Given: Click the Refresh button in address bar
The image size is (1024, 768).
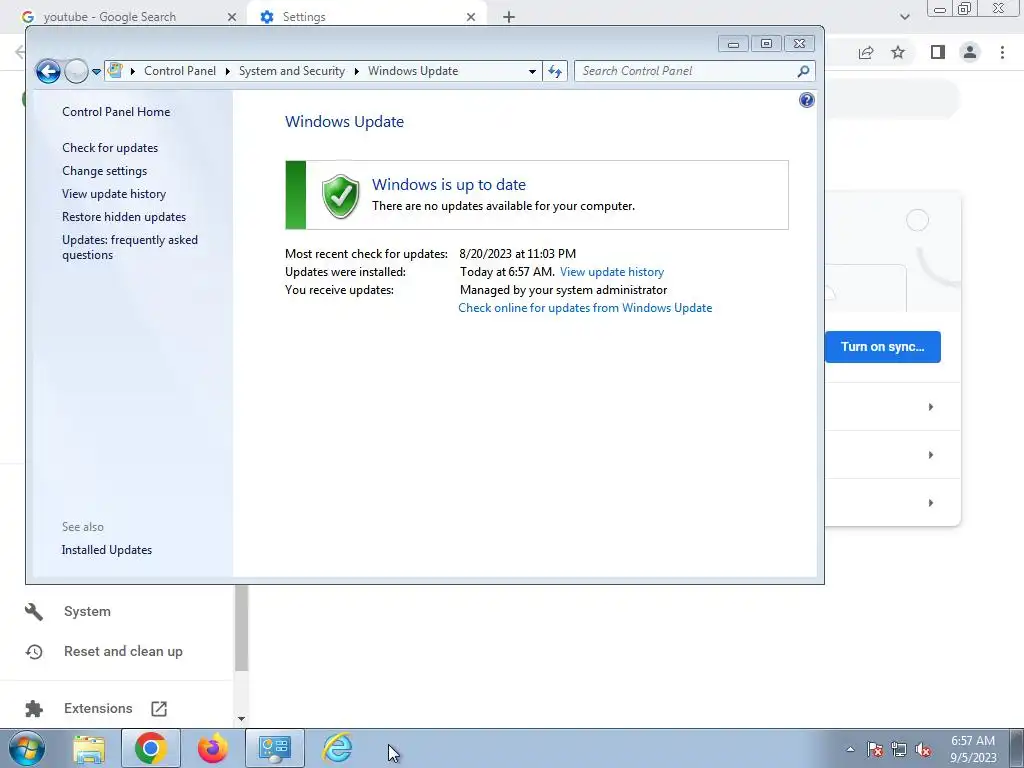Looking at the screenshot, I should pos(555,71).
